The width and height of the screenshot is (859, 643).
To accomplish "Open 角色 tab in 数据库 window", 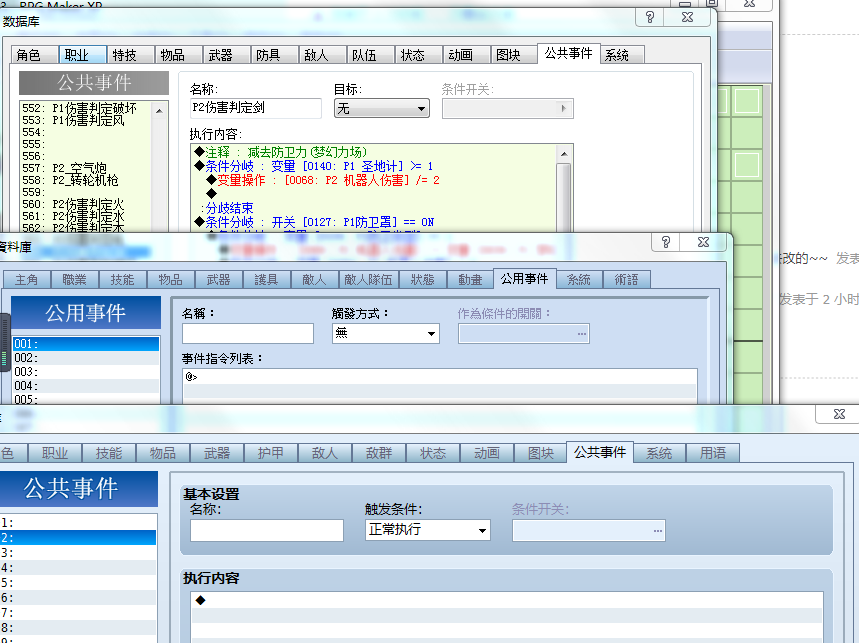I will (35, 55).
